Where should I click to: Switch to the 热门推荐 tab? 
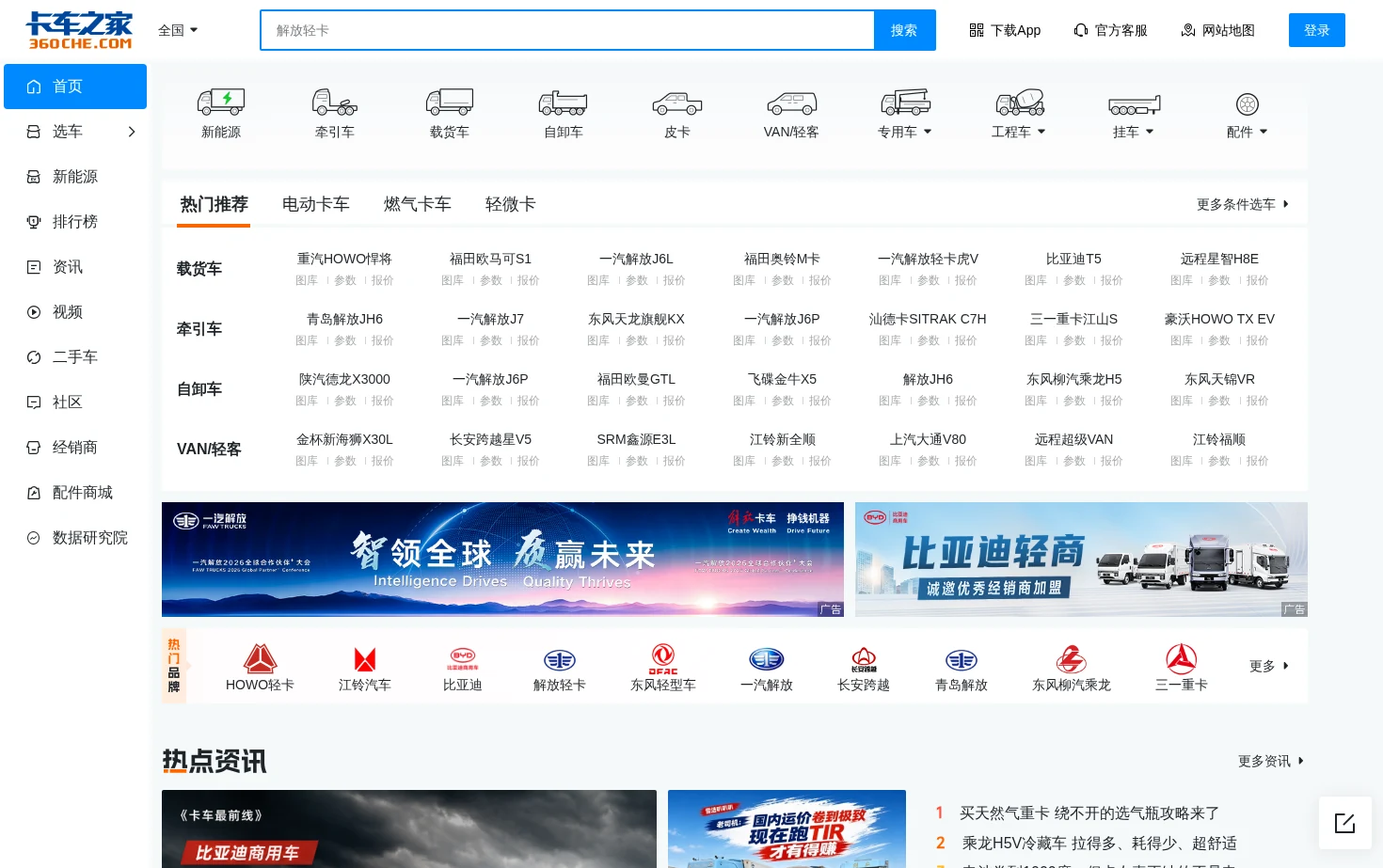215,204
